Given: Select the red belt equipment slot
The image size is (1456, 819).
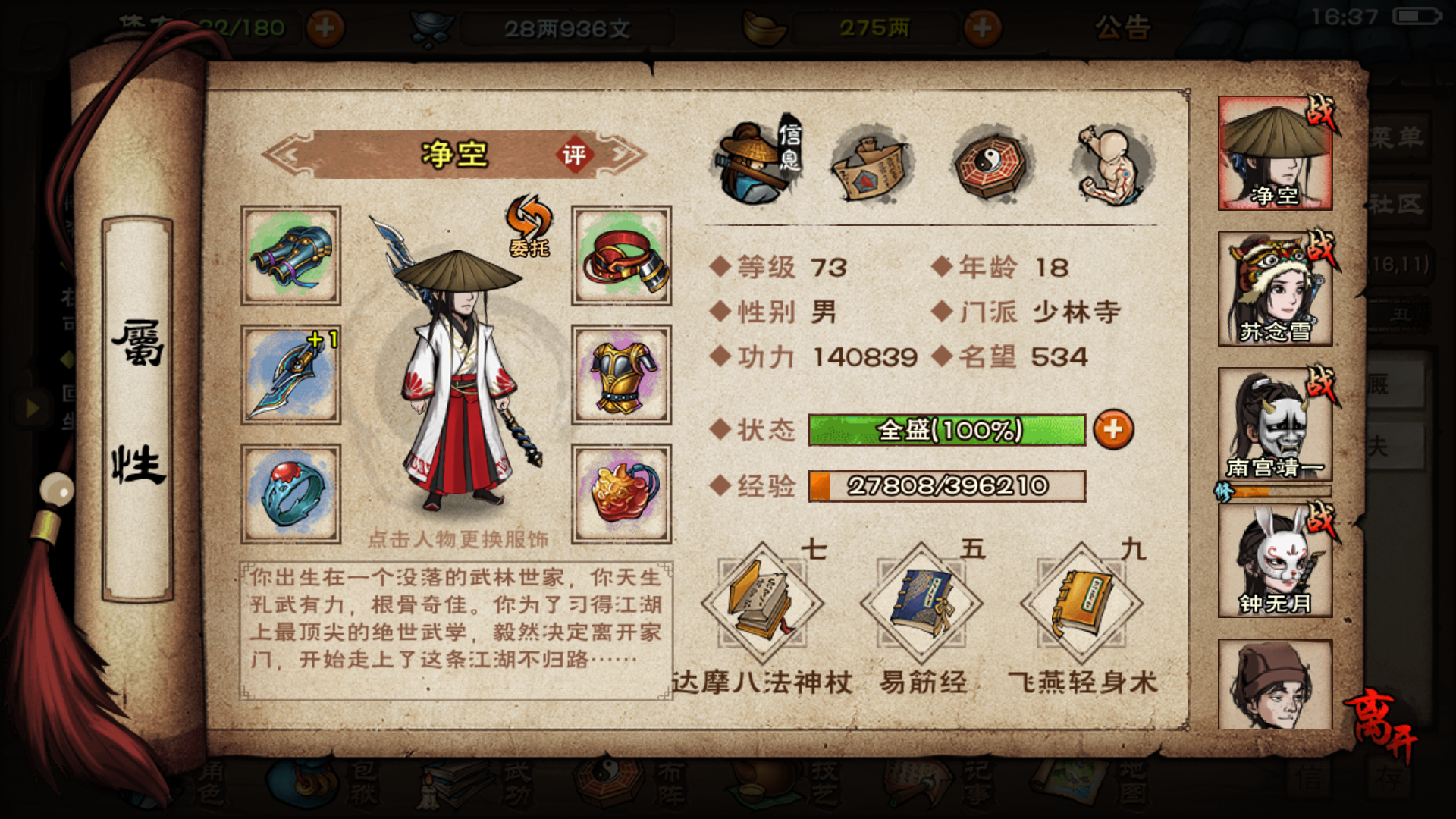Looking at the screenshot, I should coord(622,256).
